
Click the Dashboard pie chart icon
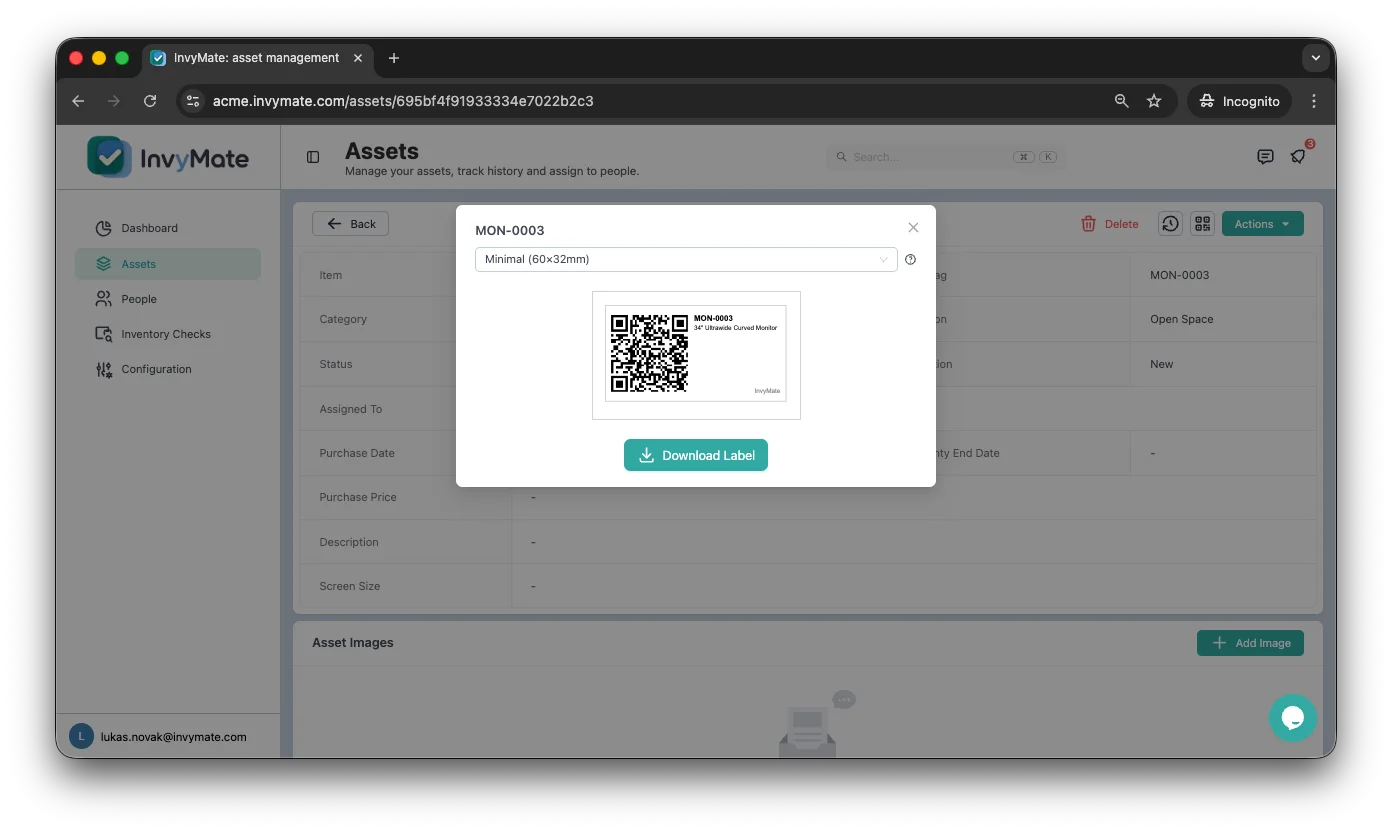point(103,228)
